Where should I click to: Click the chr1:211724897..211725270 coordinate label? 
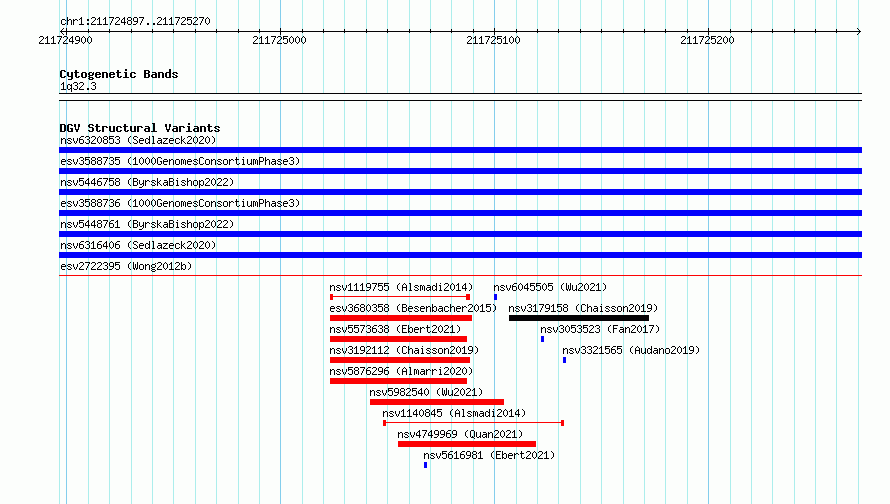tap(135, 22)
